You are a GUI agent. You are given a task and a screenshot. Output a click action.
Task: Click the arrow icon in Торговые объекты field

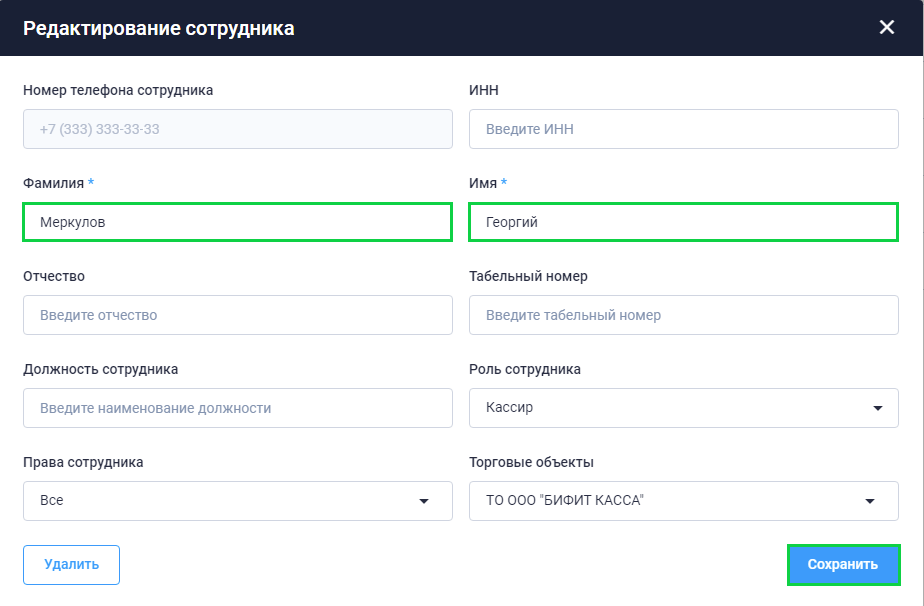[870, 501]
